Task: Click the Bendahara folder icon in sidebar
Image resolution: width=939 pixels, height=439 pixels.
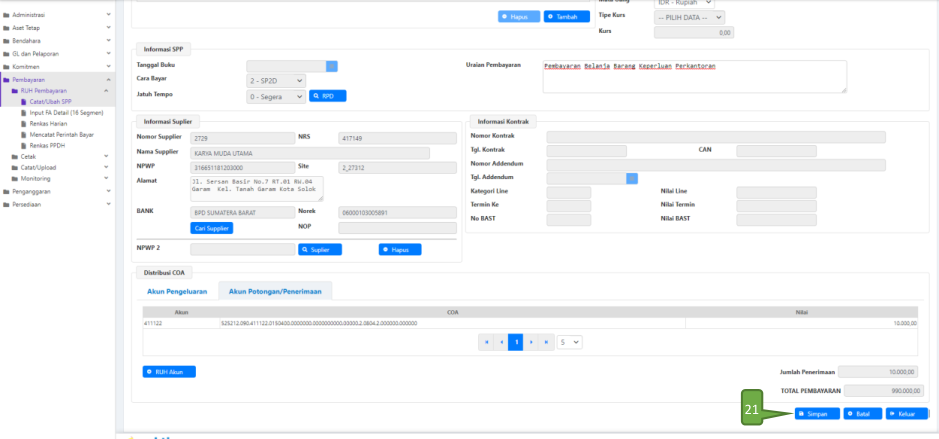Action: (x=7, y=41)
